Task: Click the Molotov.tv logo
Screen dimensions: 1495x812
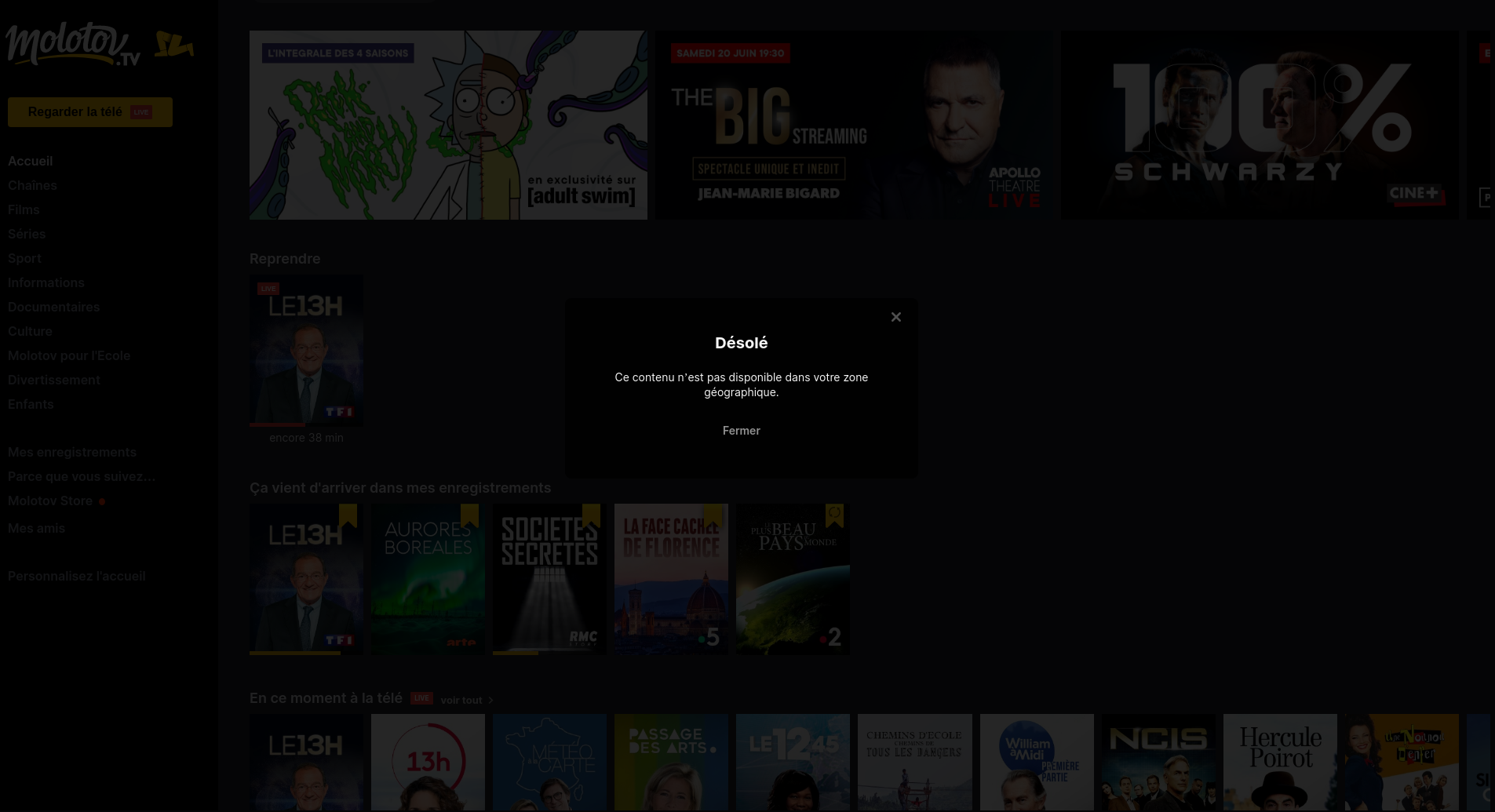Action: [x=74, y=45]
